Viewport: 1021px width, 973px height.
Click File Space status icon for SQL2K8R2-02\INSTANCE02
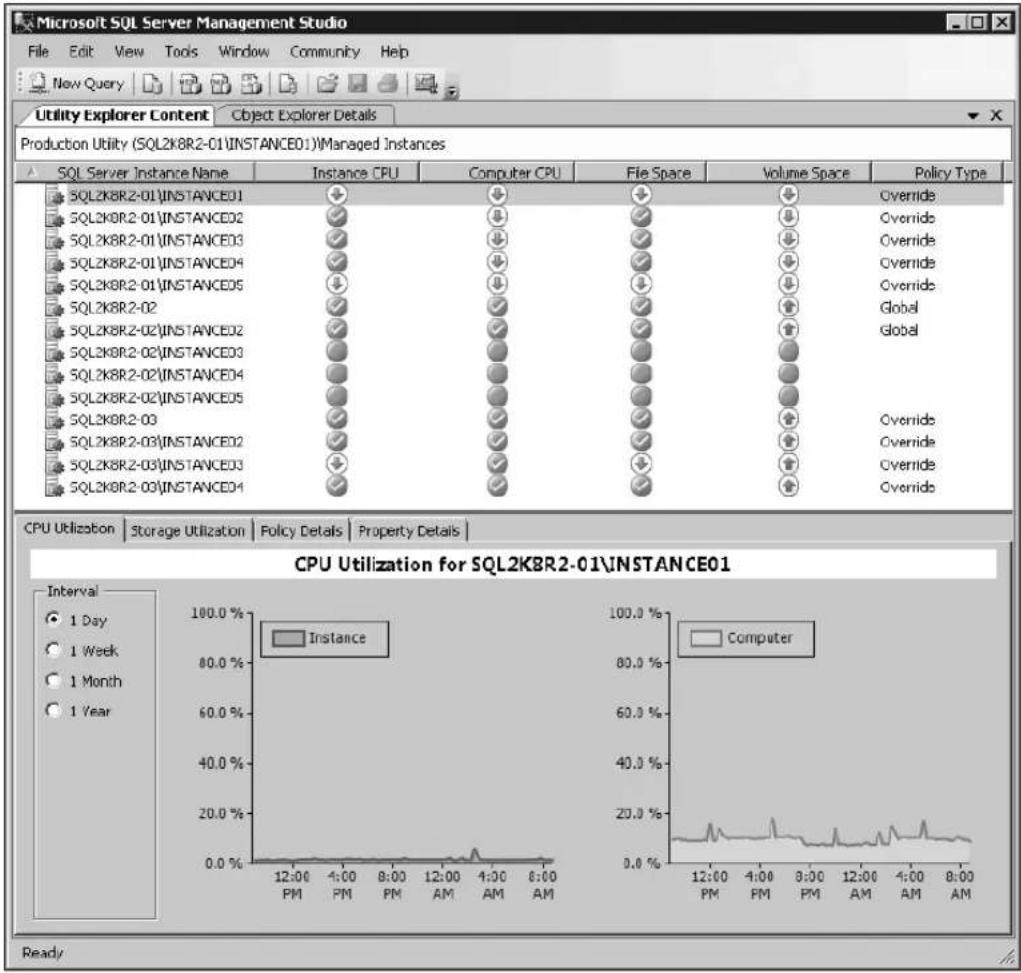[641, 329]
